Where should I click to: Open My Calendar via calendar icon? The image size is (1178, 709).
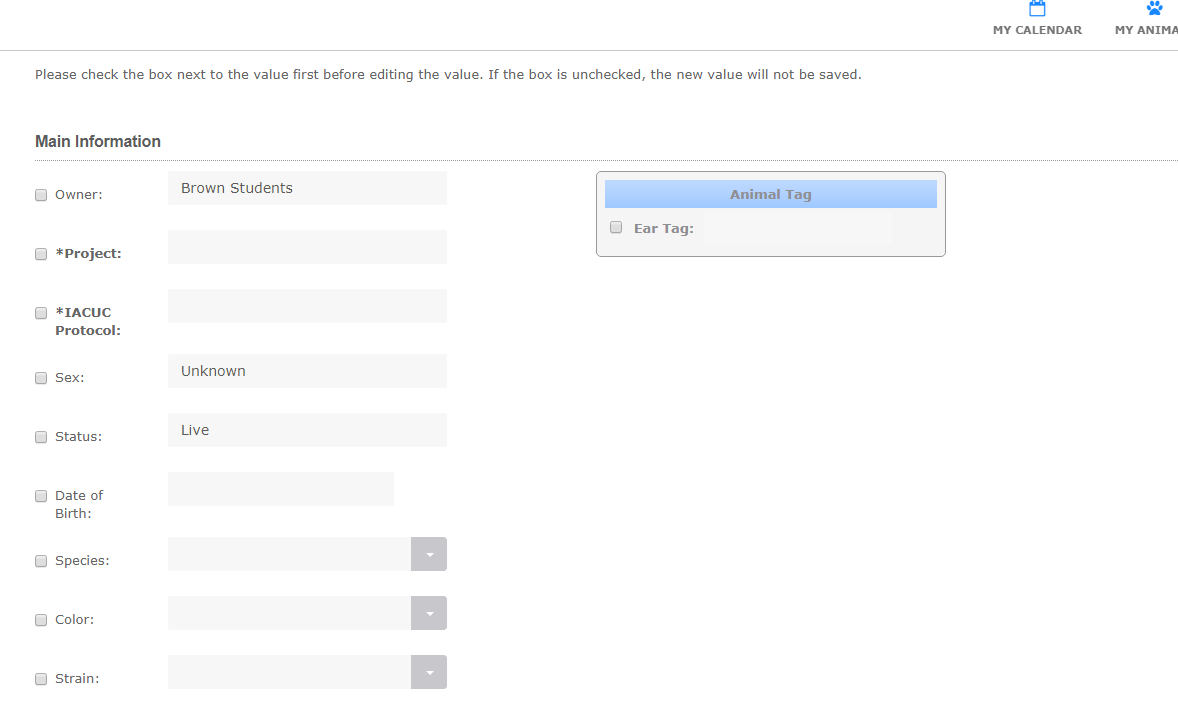[1037, 8]
